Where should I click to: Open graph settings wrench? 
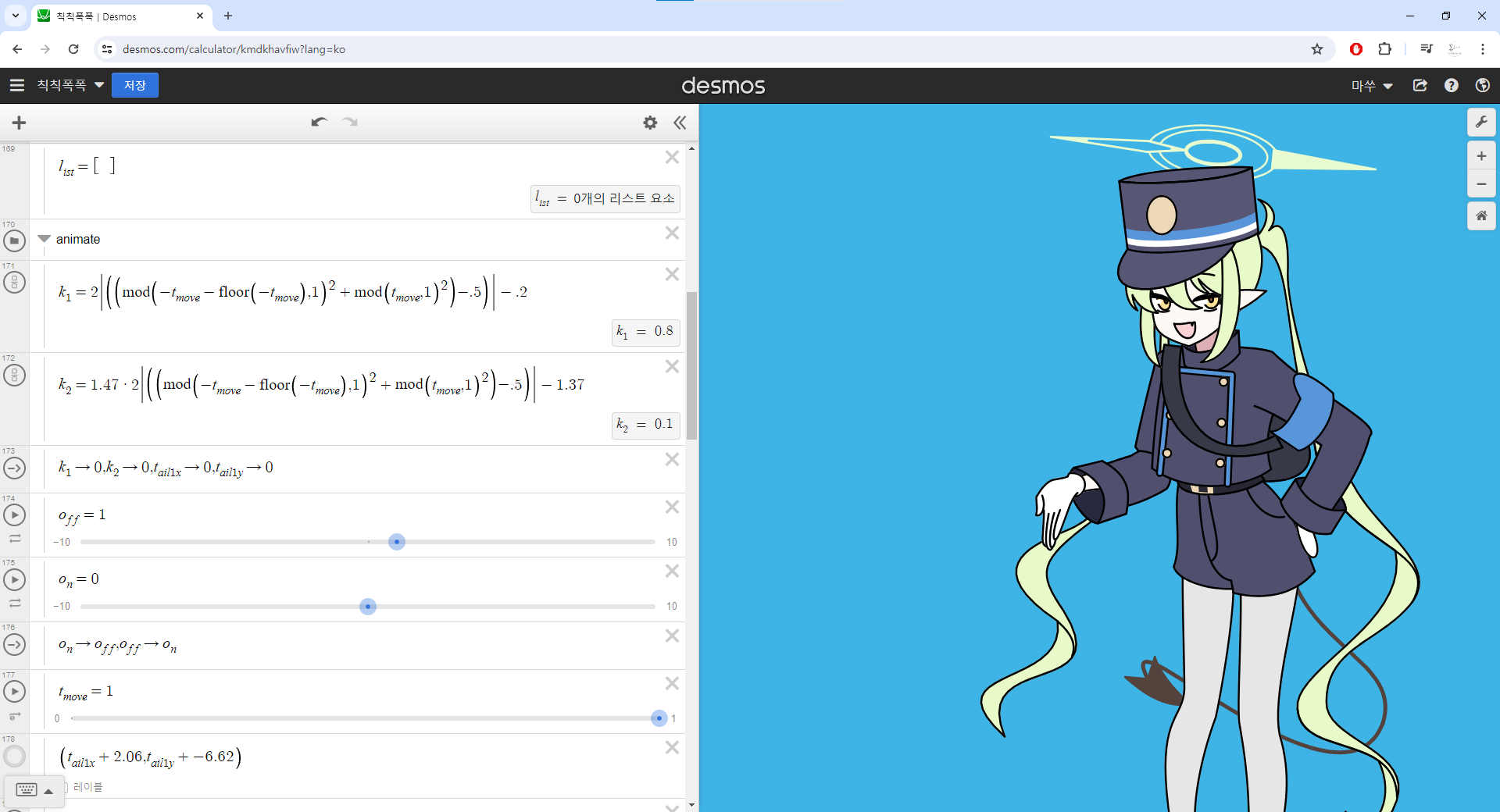[x=1481, y=123]
